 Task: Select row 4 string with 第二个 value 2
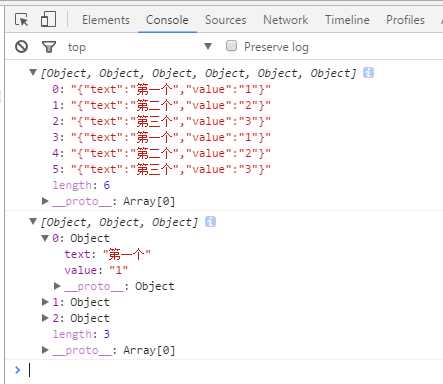point(161,153)
